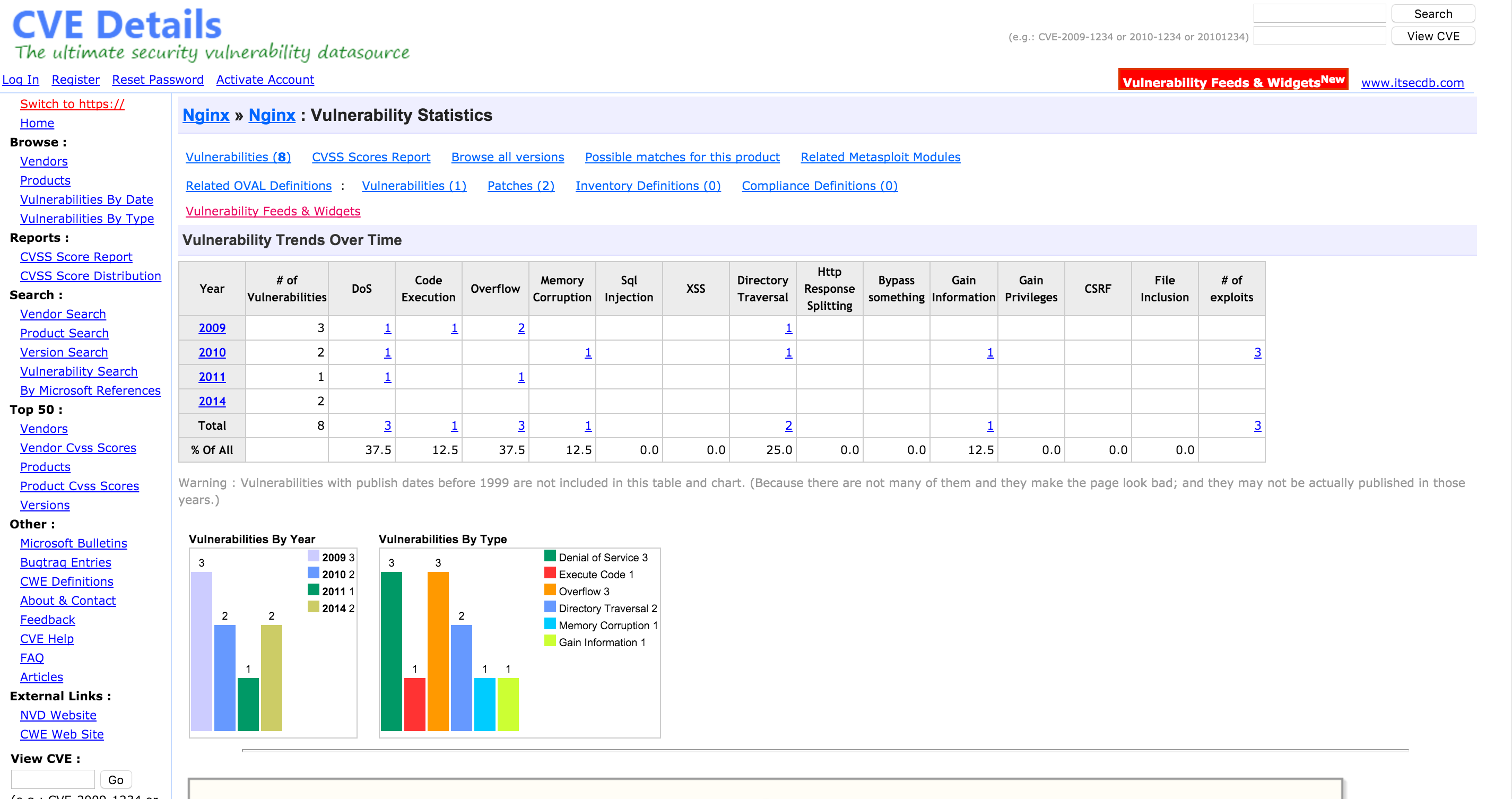The image size is (1512, 799).
Task: Click the Denial of Service green legend swatch
Action: click(550, 556)
